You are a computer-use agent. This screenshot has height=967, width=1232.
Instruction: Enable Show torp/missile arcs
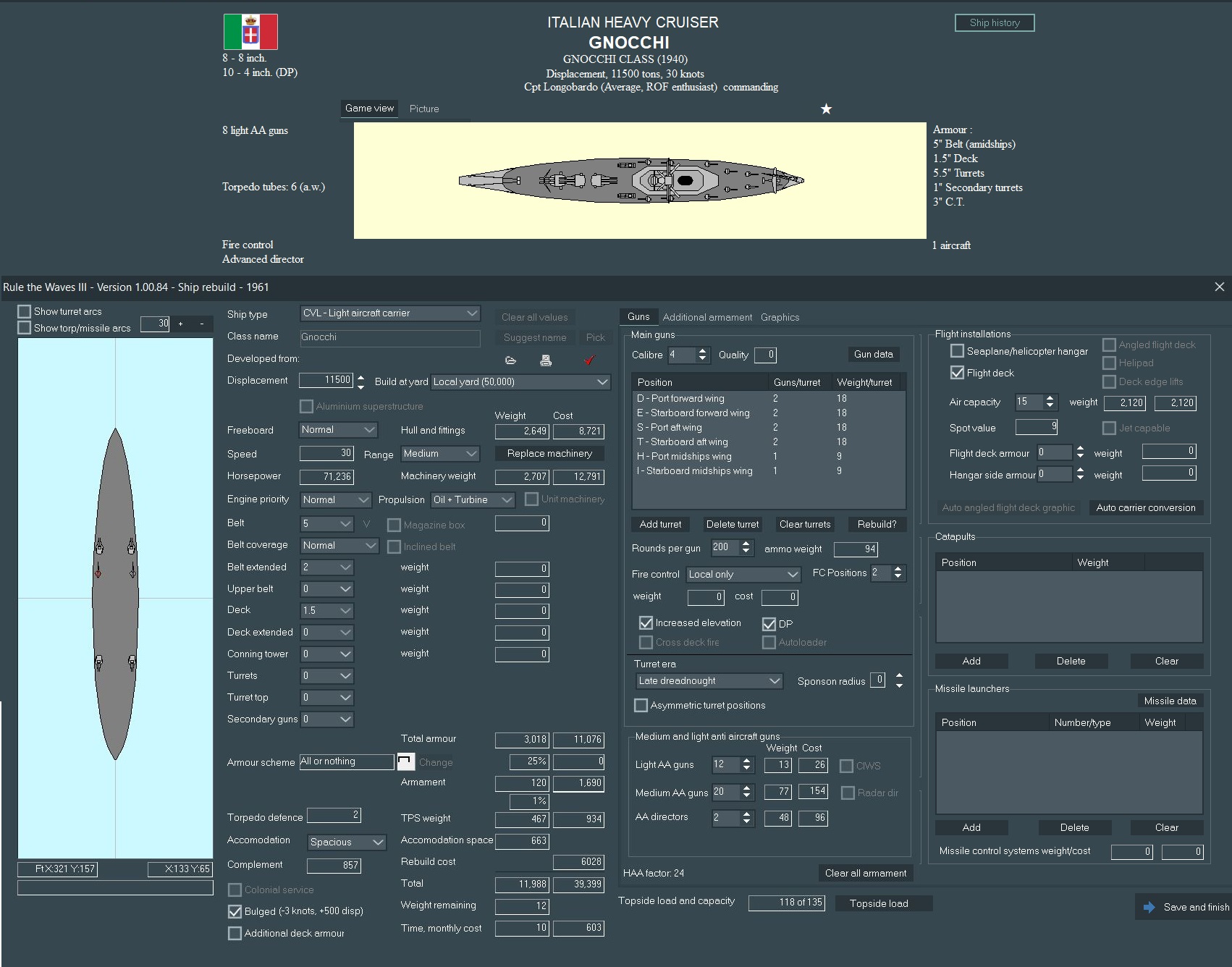coord(25,328)
